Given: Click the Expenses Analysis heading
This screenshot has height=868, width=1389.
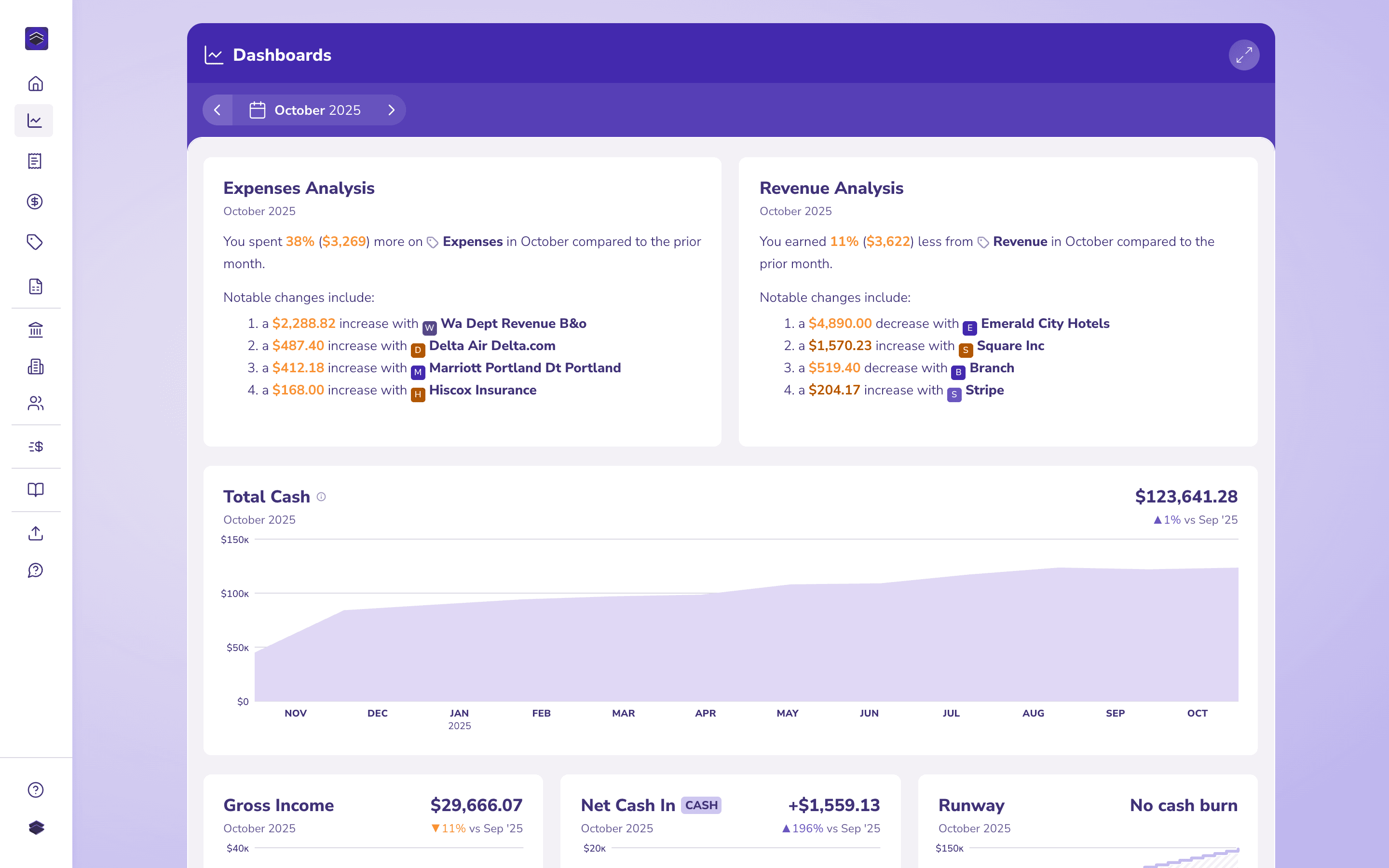Looking at the screenshot, I should click(299, 188).
